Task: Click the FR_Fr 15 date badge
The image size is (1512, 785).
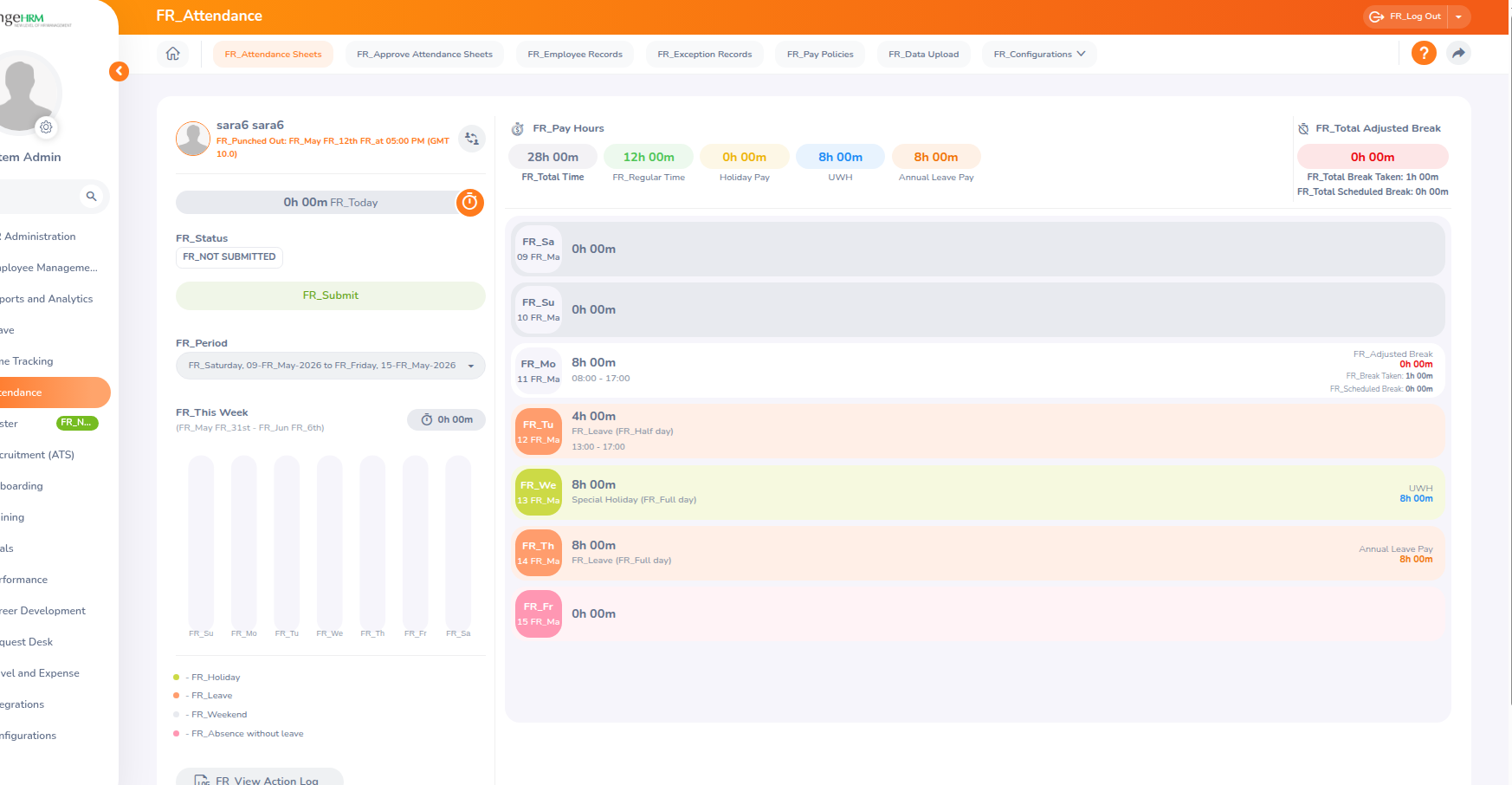Action: tap(539, 613)
